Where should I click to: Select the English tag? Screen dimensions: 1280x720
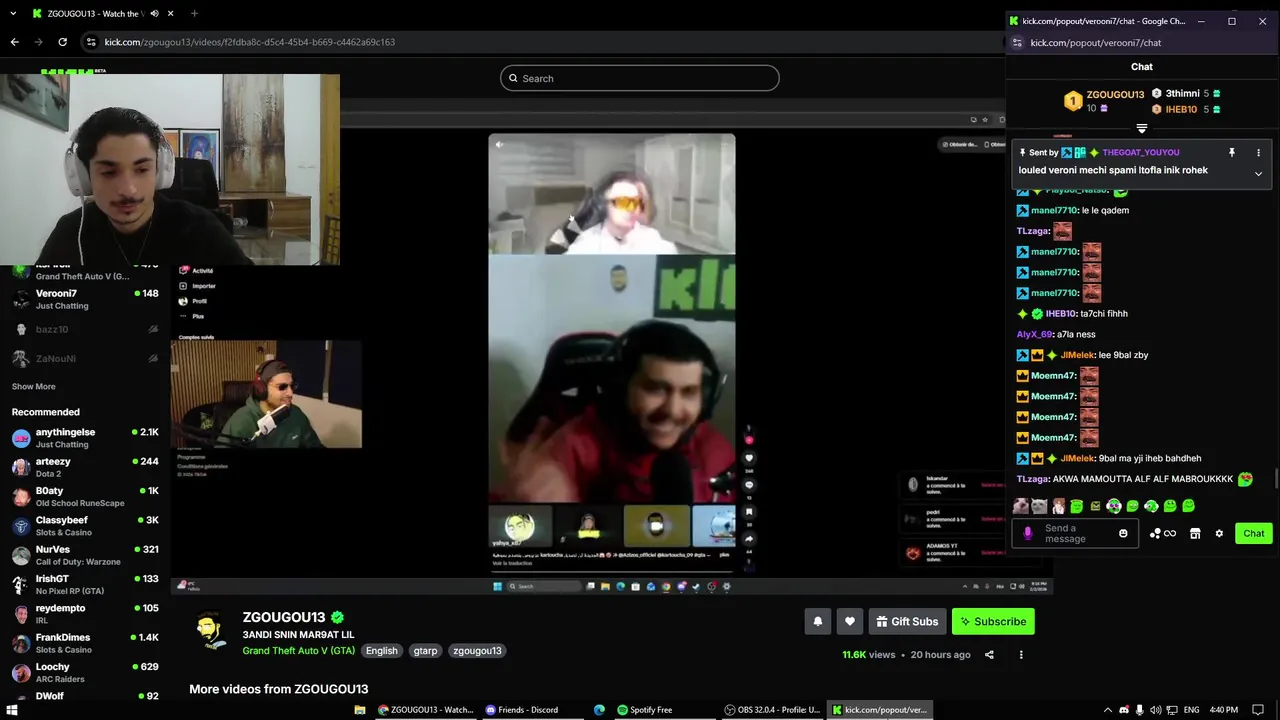[x=381, y=650]
